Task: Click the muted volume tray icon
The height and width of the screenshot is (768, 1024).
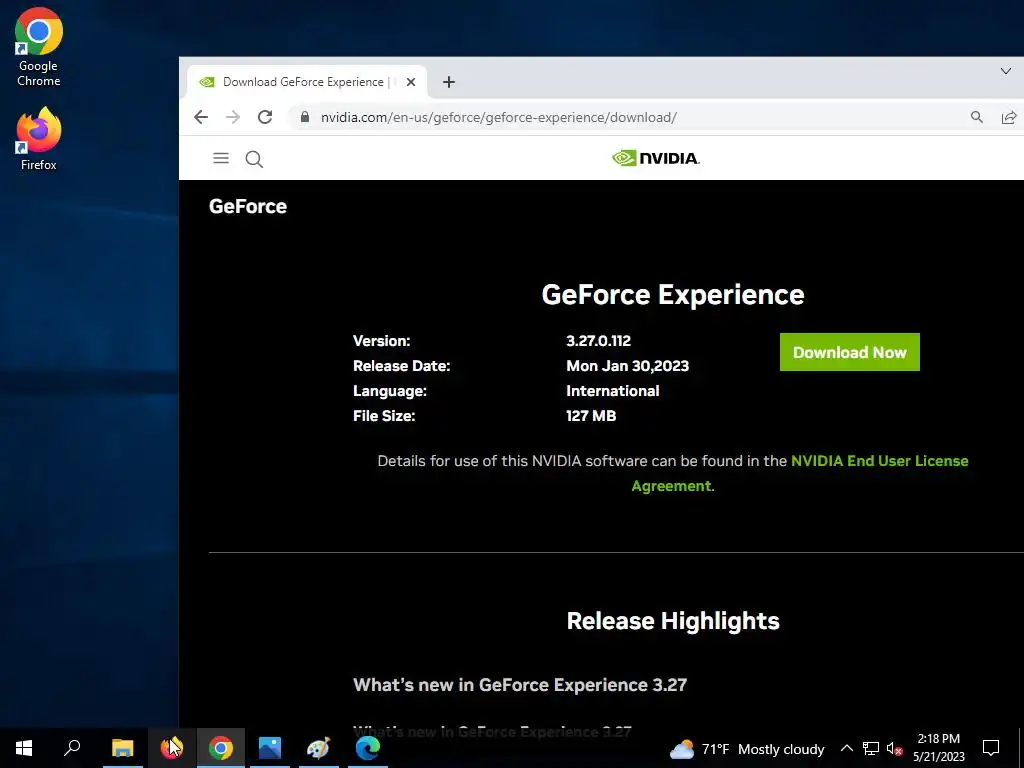Action: [x=894, y=748]
